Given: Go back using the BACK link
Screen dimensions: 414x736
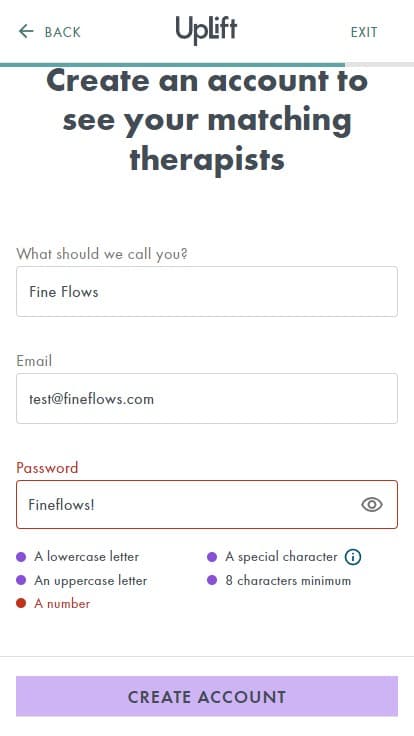Looking at the screenshot, I should (x=49, y=32).
